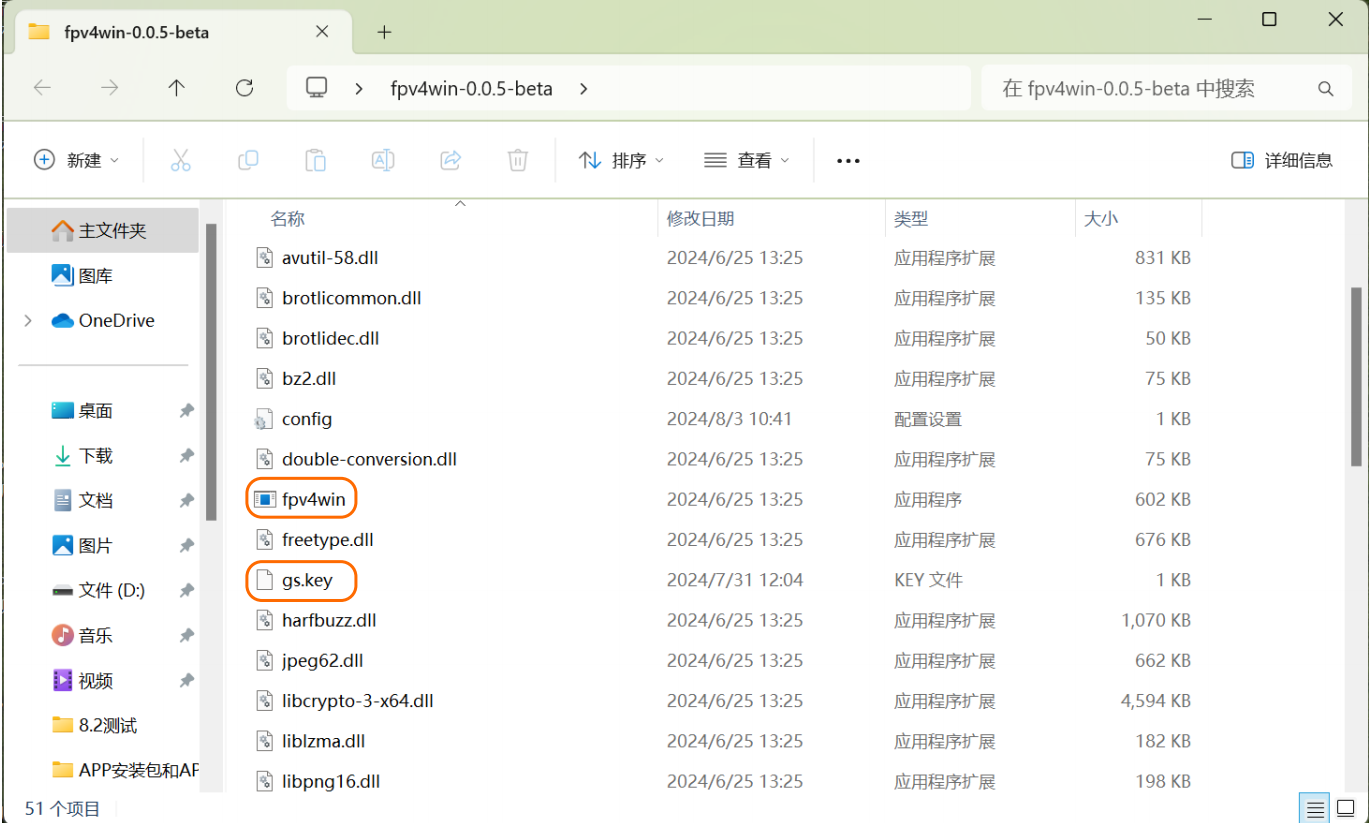Open a new tab with plus button

click(x=384, y=32)
